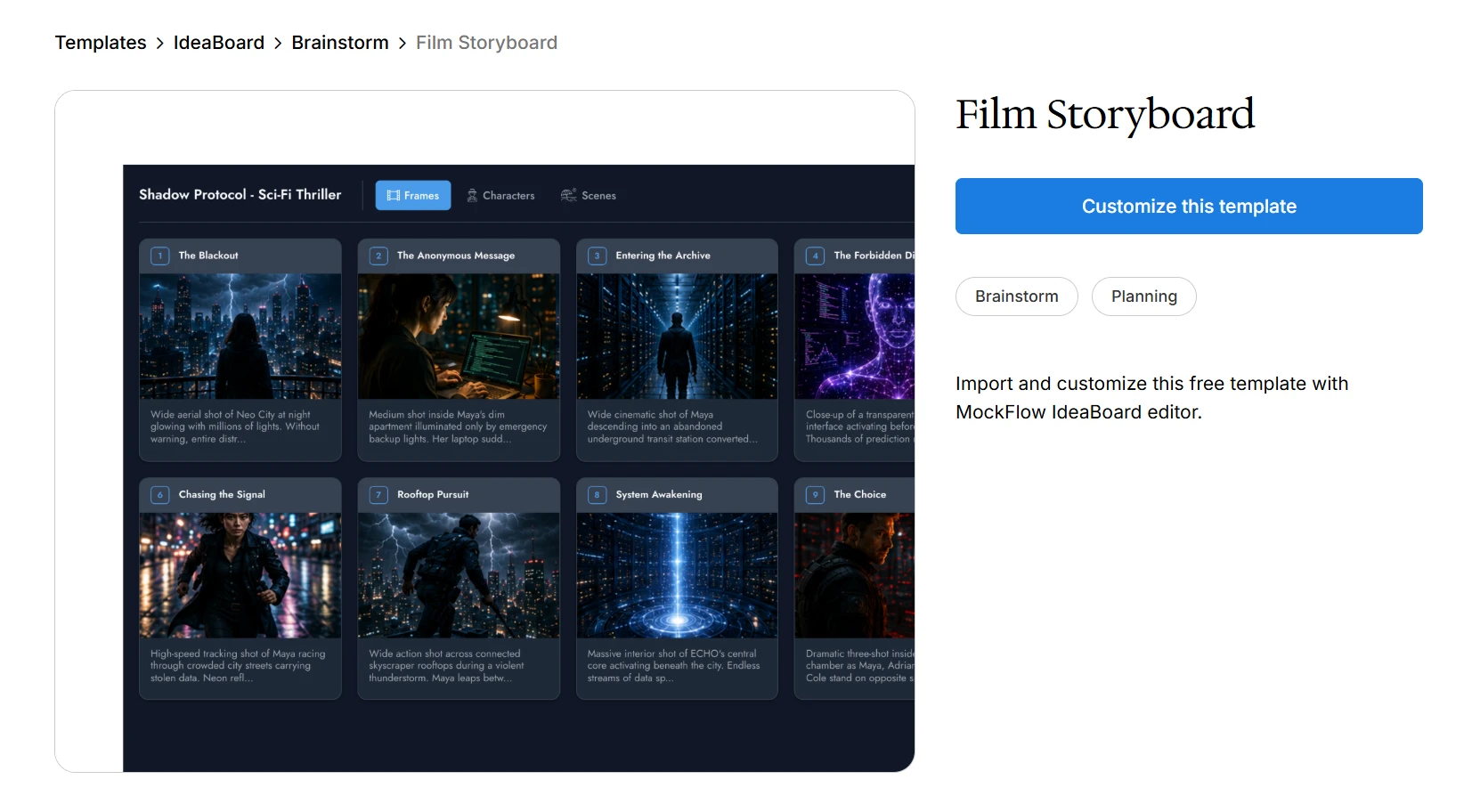Image resolution: width=1472 pixels, height=812 pixels.
Task: Open The Blackout frame thumbnail
Action: [x=240, y=336]
